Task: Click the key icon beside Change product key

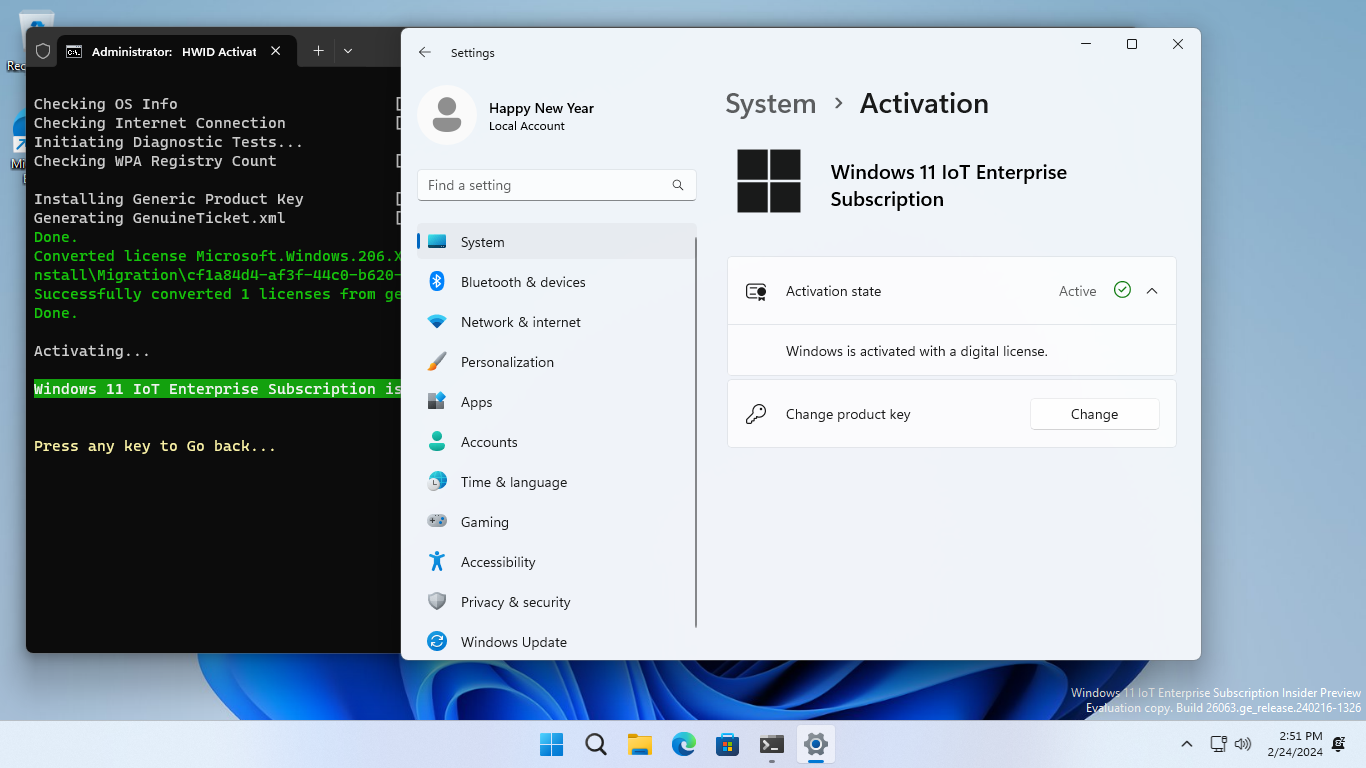Action: click(x=756, y=414)
